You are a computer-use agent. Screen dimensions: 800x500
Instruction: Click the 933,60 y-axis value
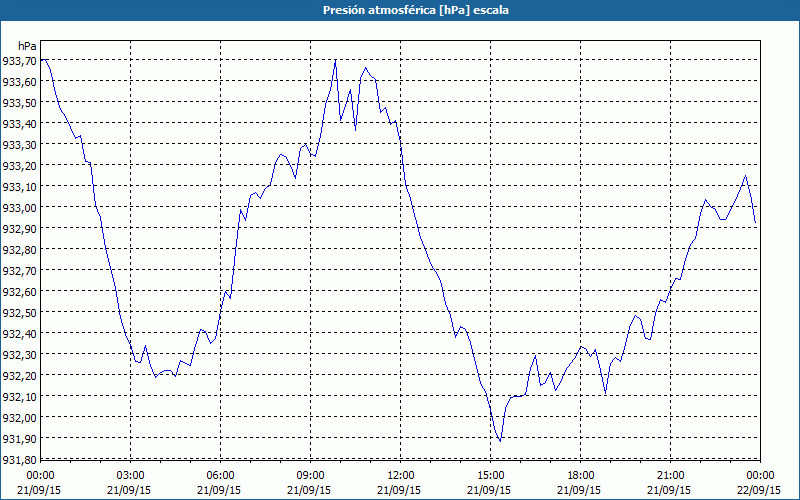tap(19, 82)
